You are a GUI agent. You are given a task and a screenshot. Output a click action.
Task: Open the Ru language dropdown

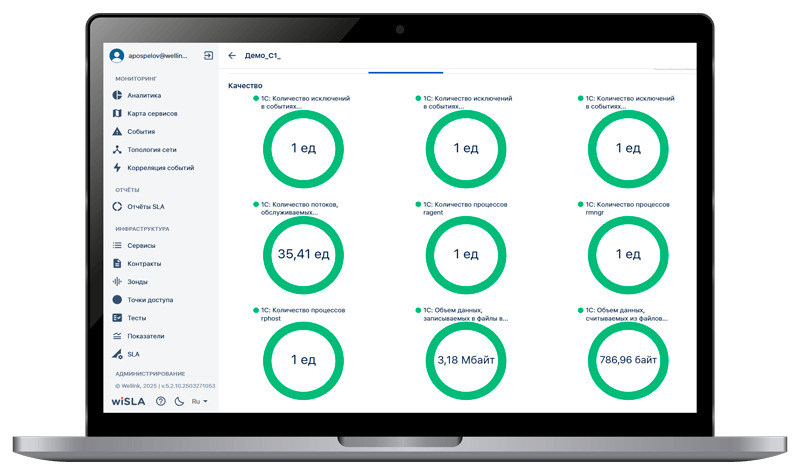pyautogui.click(x=200, y=401)
